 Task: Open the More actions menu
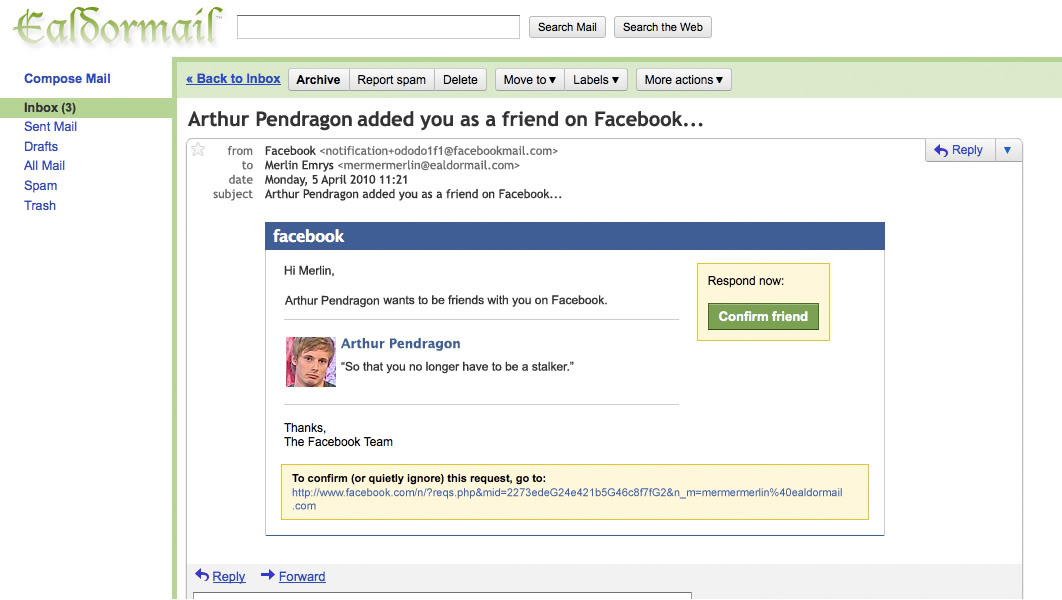click(x=683, y=80)
